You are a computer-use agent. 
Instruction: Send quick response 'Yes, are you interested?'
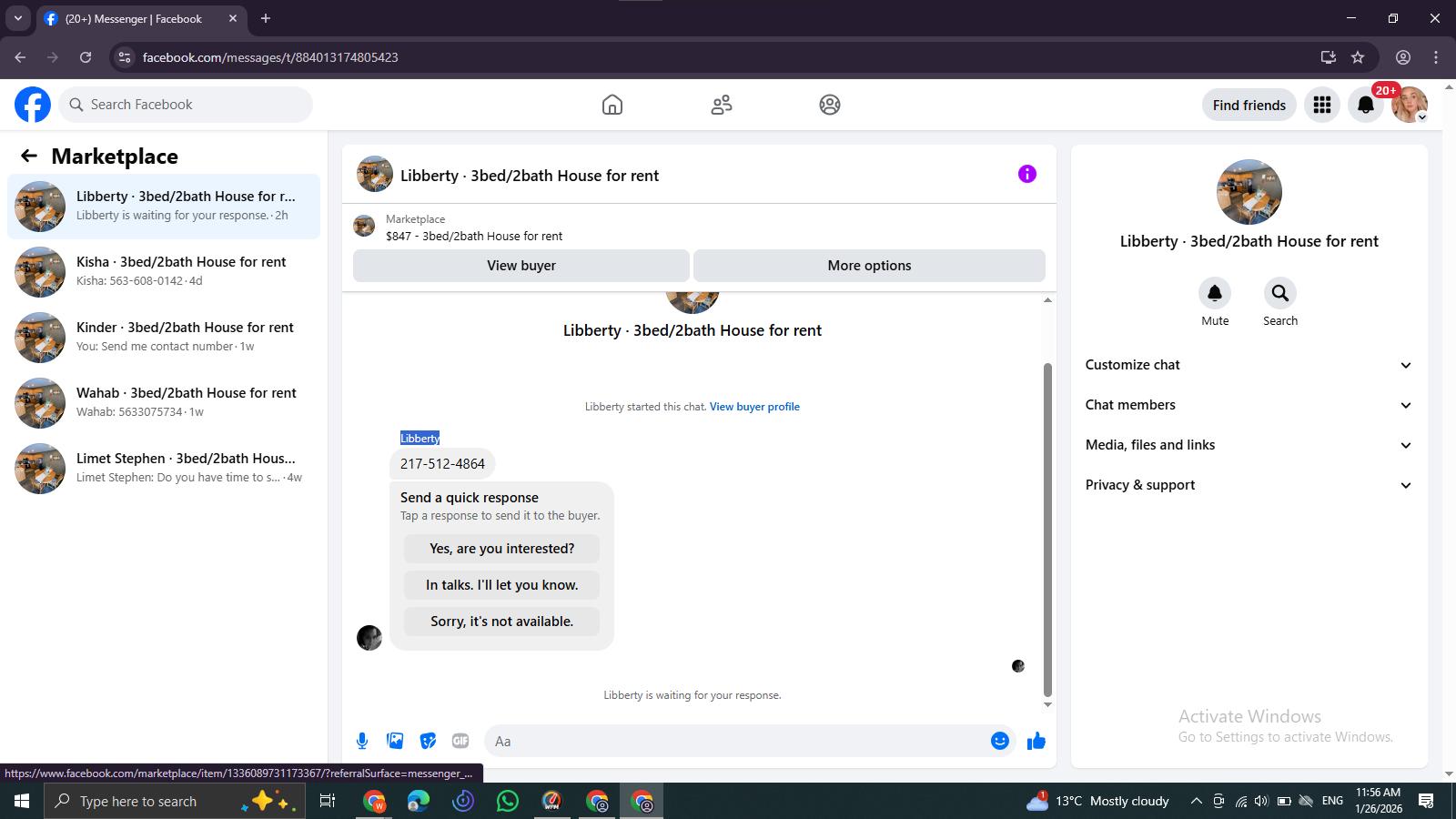tap(501, 549)
